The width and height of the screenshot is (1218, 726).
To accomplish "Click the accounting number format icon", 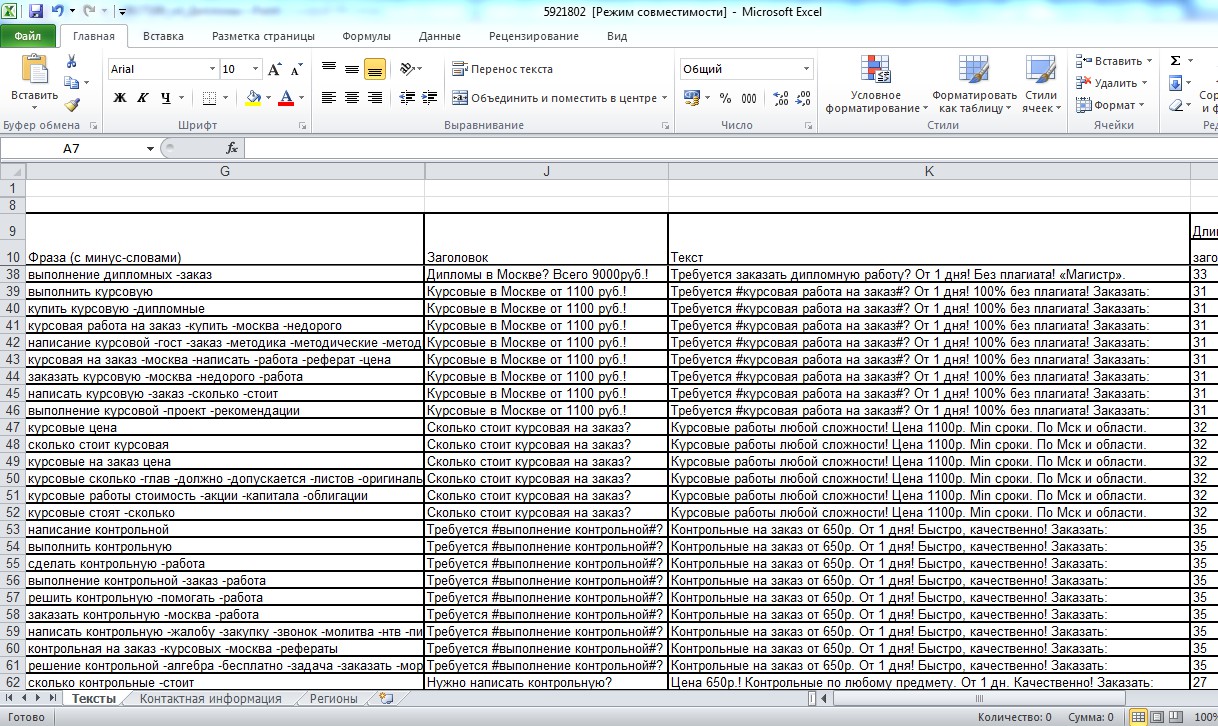I will click(x=691, y=98).
